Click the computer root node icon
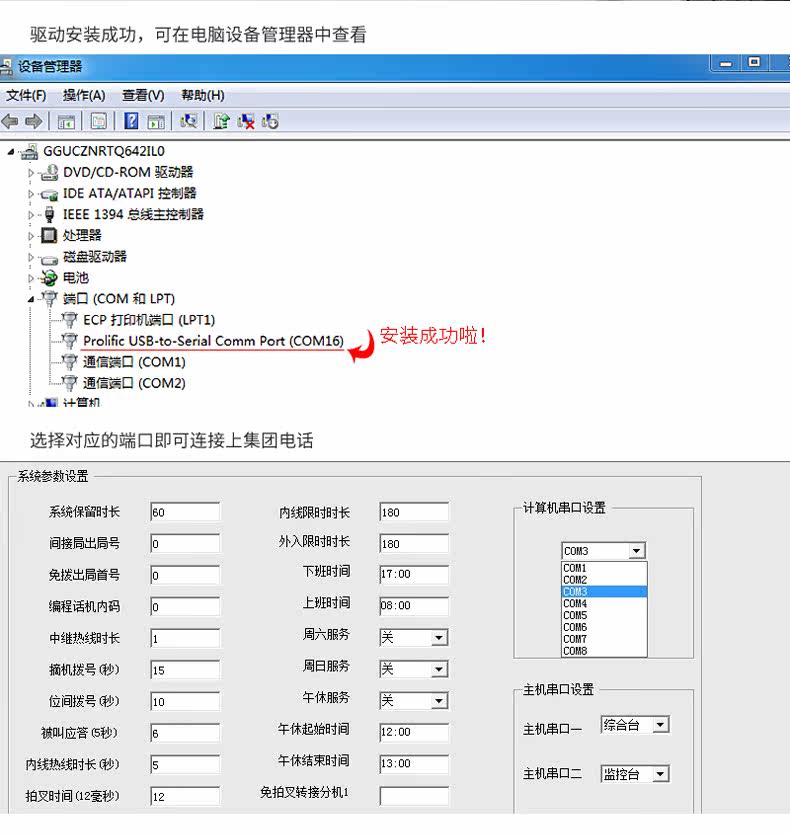This screenshot has height=835, width=790. [x=29, y=152]
